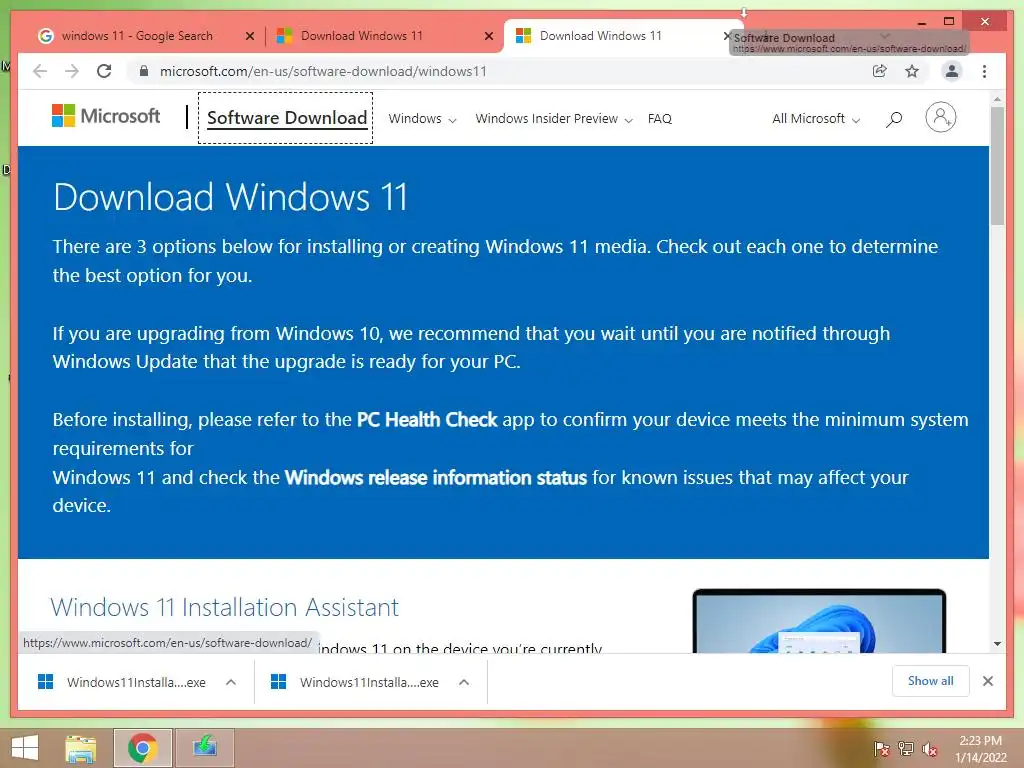
Task: Open the PC Health Check link
Action: point(427,419)
